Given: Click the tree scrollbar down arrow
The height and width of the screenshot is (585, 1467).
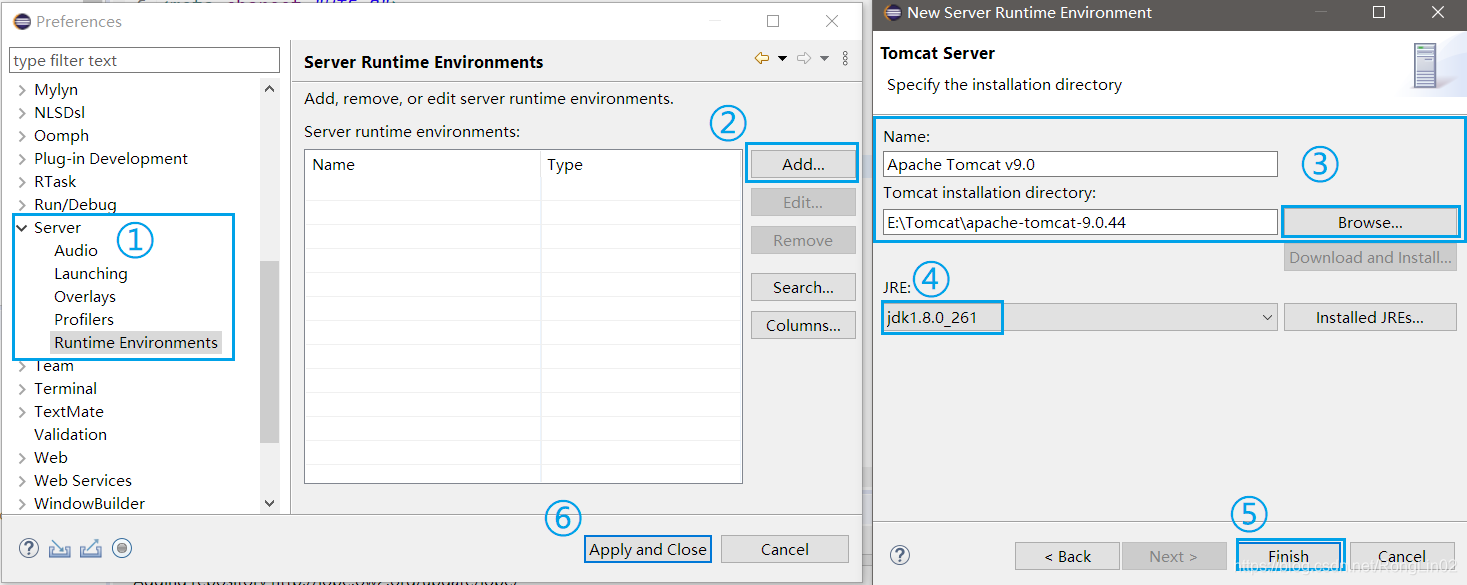Looking at the screenshot, I should coord(269,504).
